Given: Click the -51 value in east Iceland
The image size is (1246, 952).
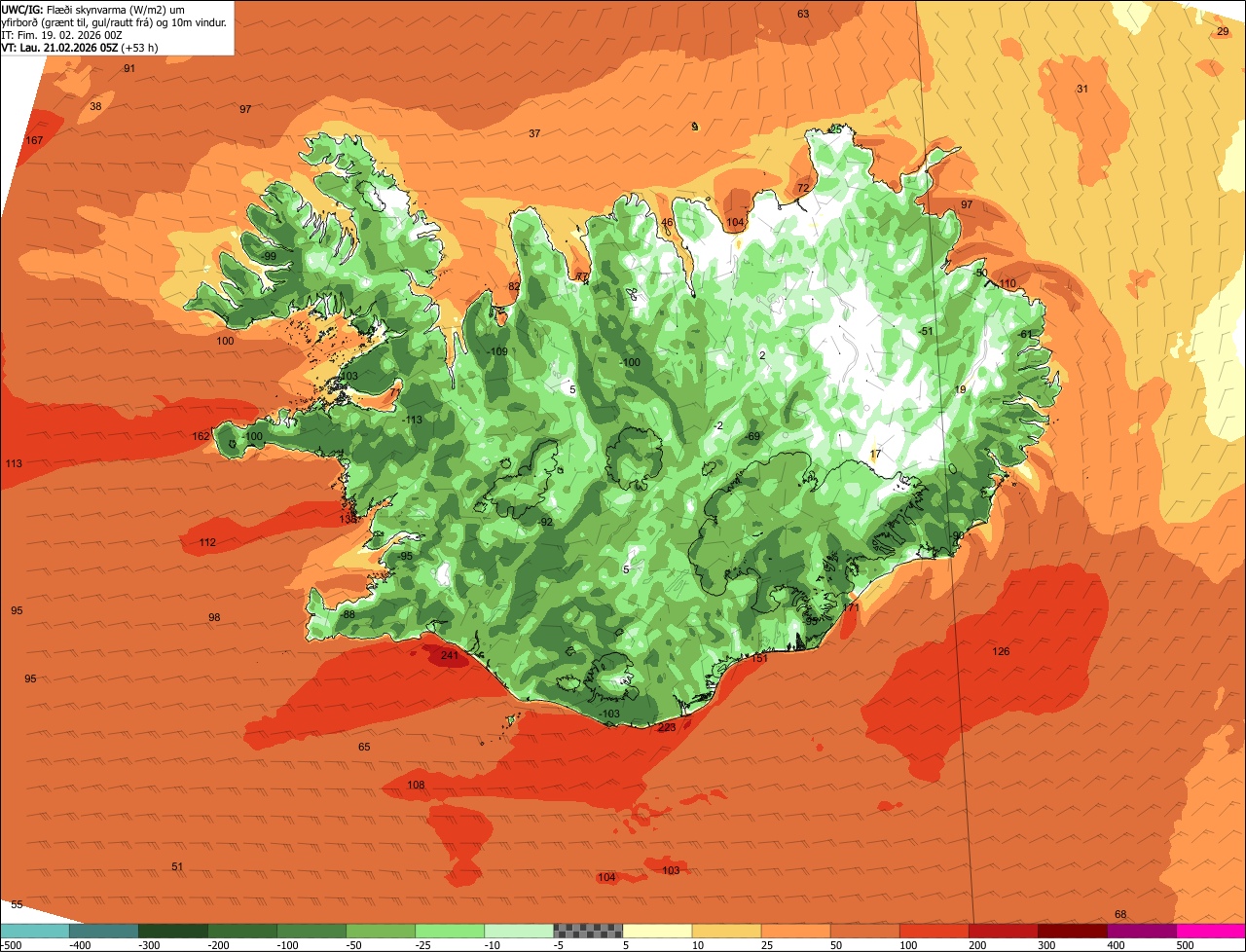Looking at the screenshot, I should [x=926, y=331].
